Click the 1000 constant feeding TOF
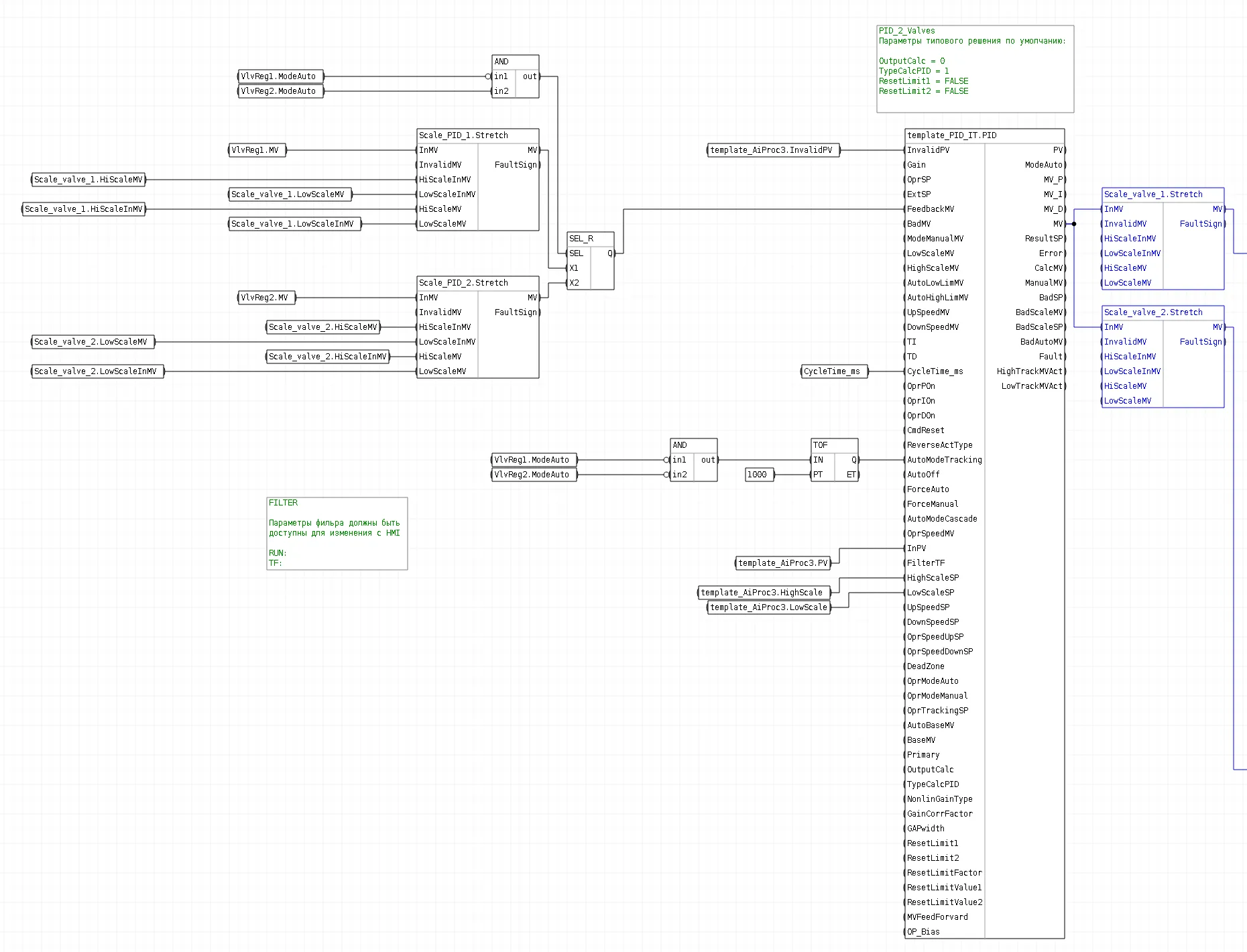The width and height of the screenshot is (1247, 952). (760, 475)
